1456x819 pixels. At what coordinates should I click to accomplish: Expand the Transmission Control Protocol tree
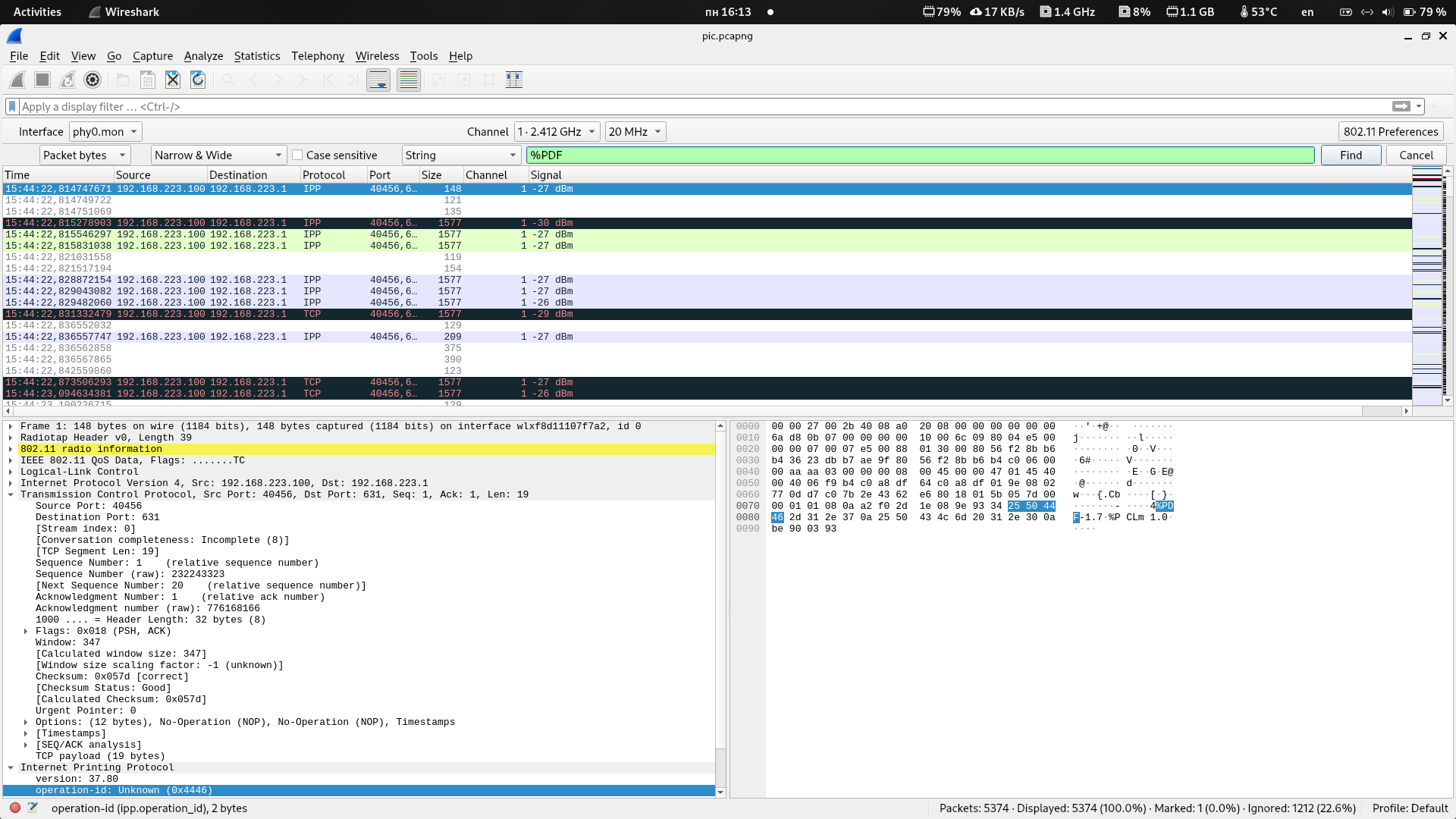(11, 494)
